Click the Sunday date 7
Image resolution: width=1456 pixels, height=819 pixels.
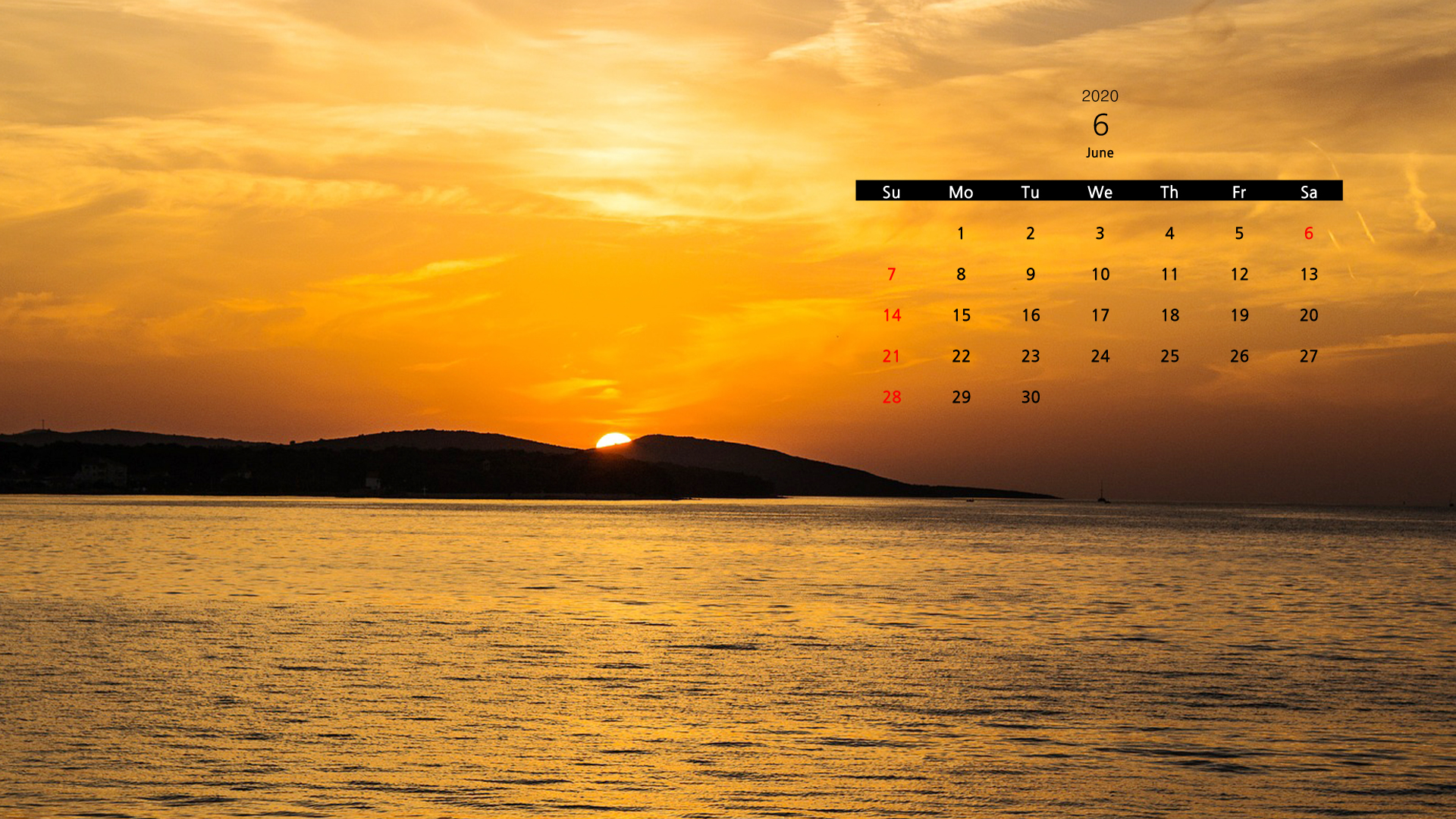tap(891, 275)
